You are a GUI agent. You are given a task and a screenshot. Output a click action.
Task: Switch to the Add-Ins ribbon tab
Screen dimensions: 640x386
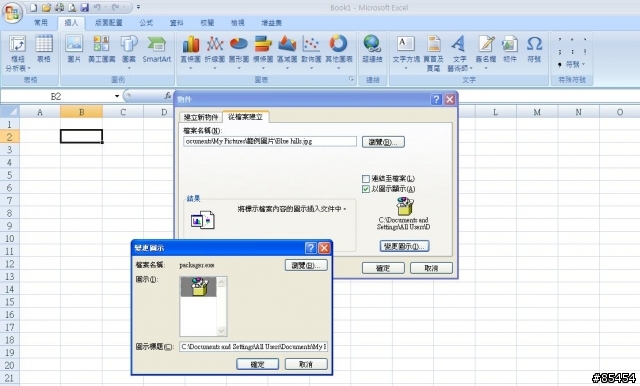(271, 23)
